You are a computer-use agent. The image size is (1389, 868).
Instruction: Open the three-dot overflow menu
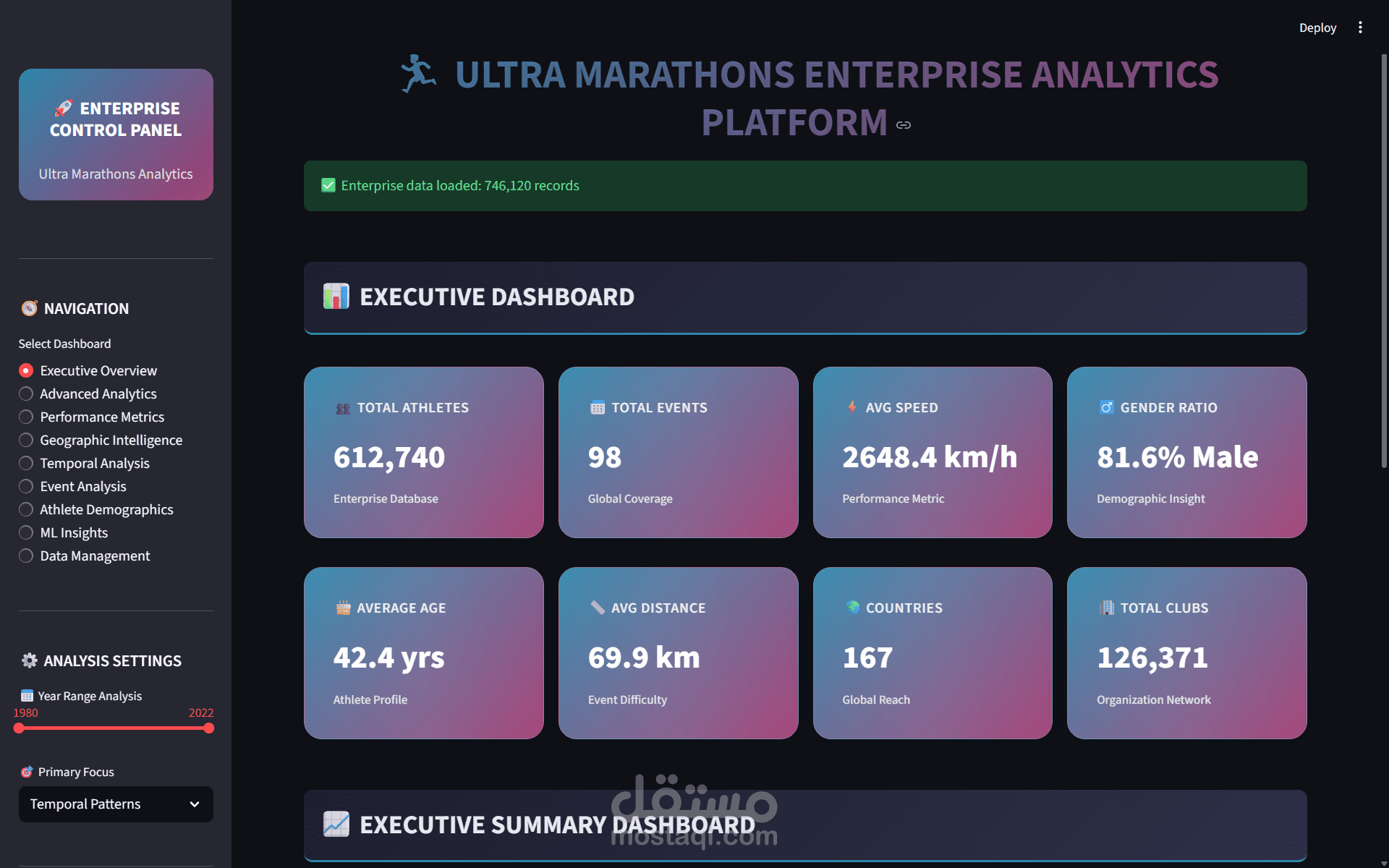coord(1362,27)
